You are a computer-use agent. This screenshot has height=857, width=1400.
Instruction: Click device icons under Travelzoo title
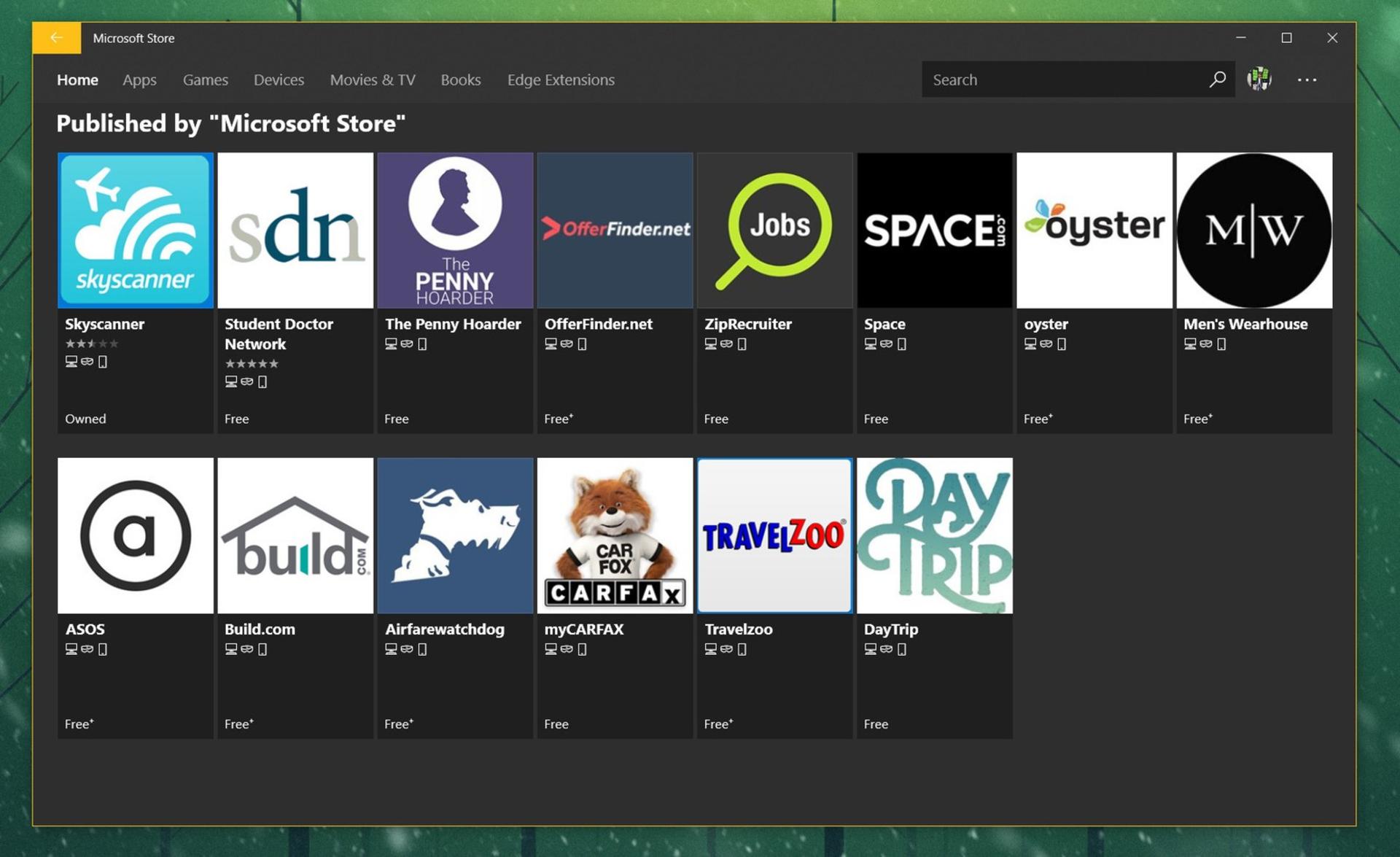click(726, 649)
